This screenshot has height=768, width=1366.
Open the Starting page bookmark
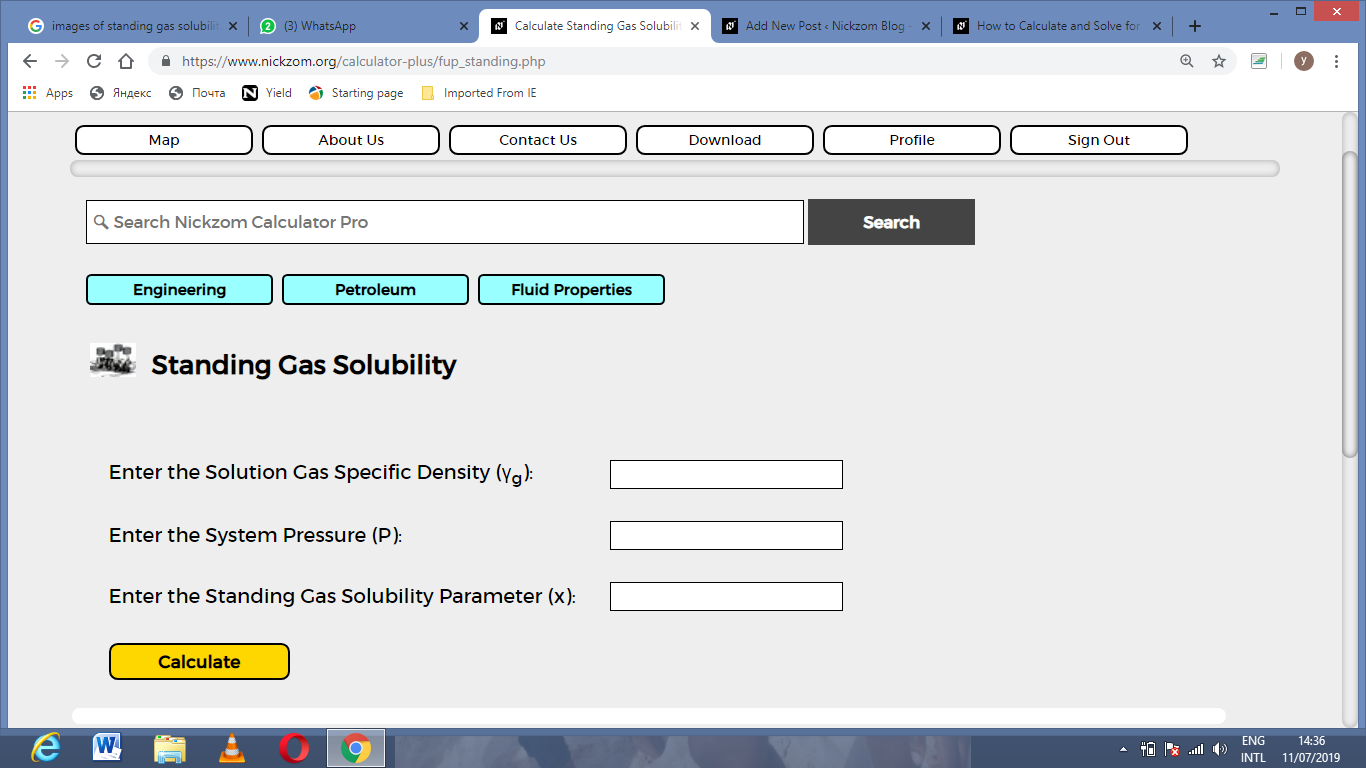click(x=356, y=93)
